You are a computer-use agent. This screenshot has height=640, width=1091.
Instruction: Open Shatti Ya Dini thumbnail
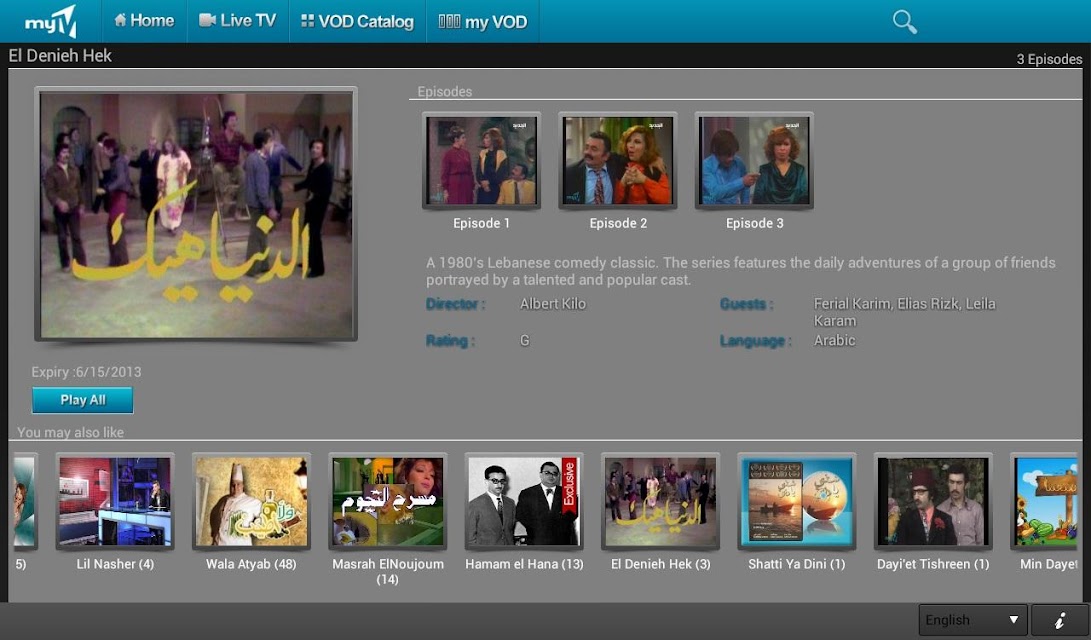pos(797,502)
